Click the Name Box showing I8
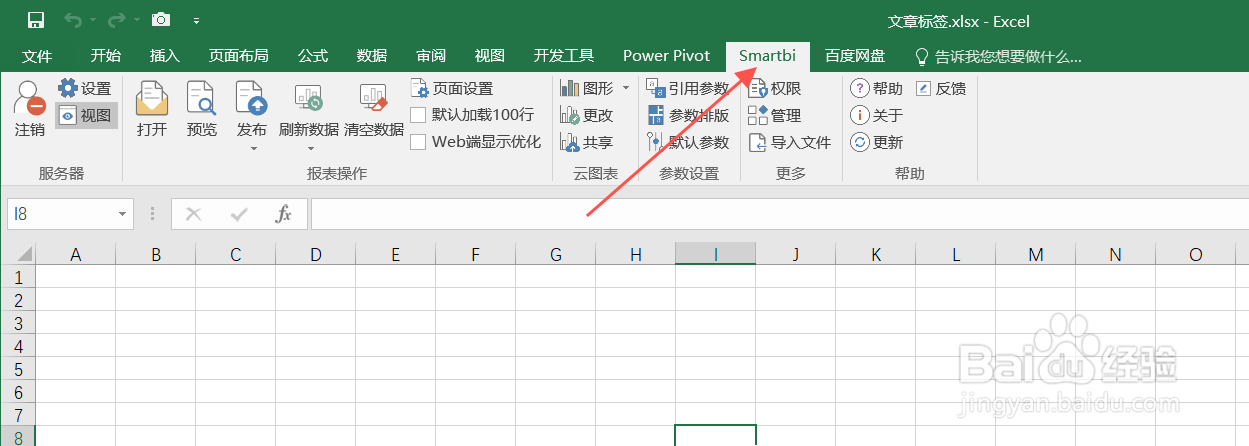 [x=62, y=213]
